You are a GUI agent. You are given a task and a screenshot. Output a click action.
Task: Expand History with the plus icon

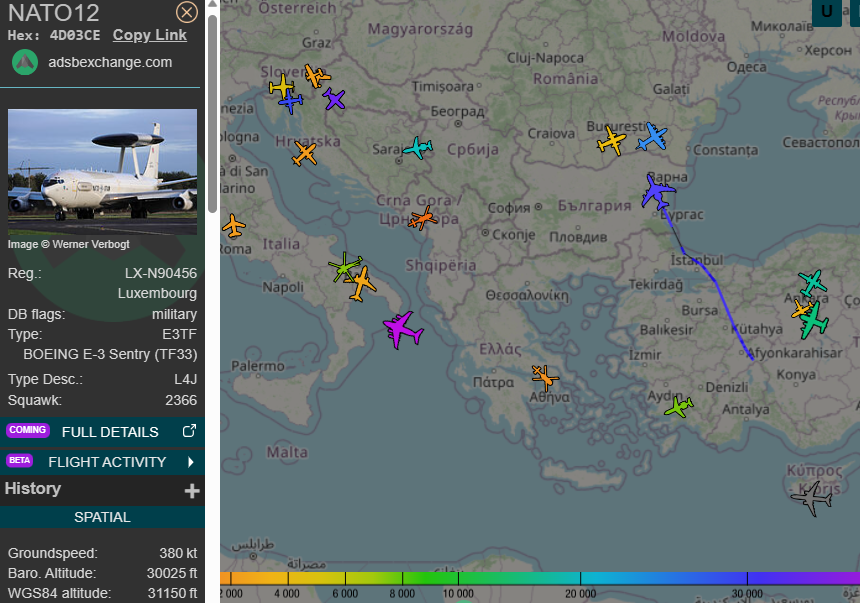coord(191,491)
